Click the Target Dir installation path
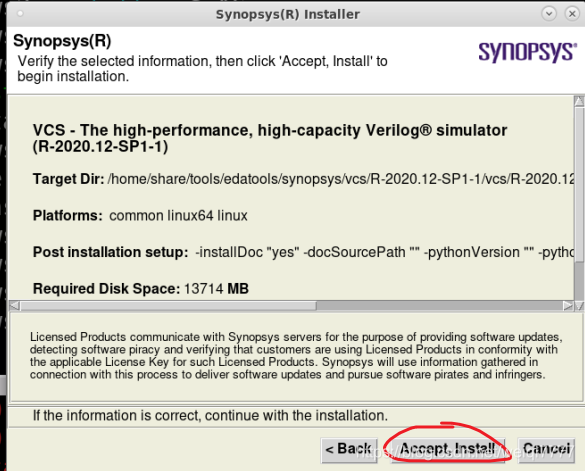585x471 pixels. point(341,179)
